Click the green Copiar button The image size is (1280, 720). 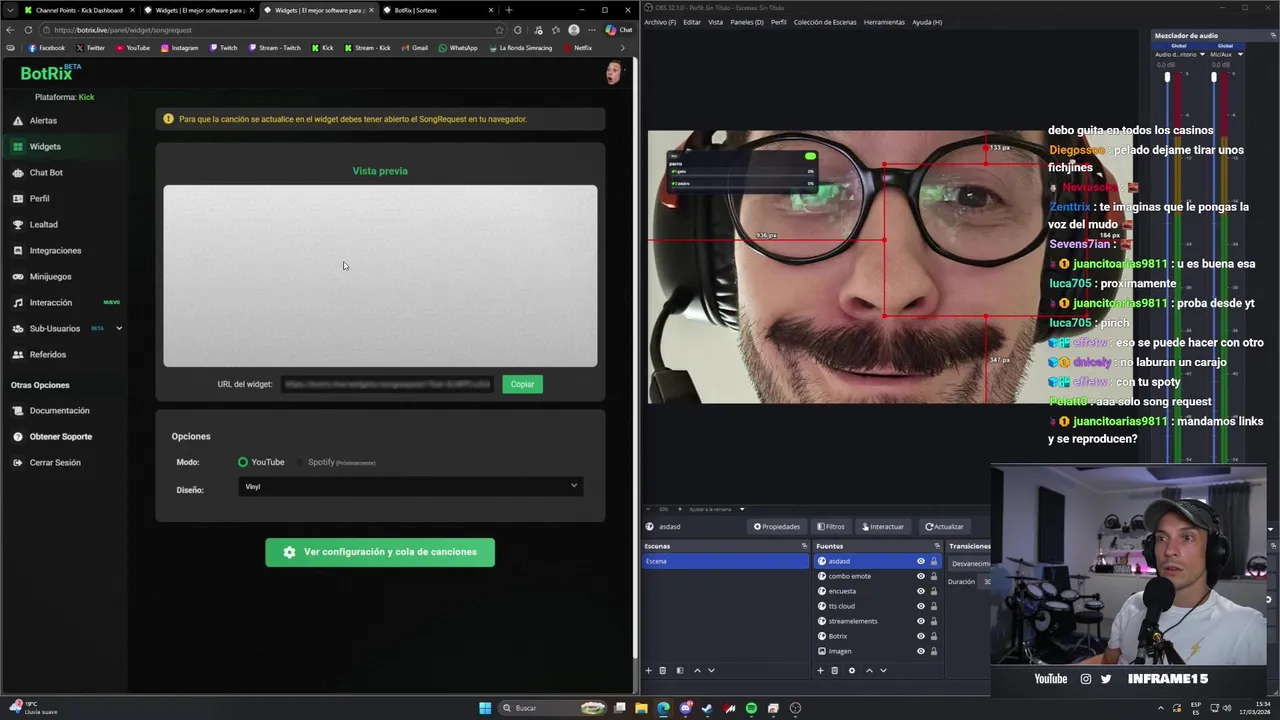pos(522,384)
